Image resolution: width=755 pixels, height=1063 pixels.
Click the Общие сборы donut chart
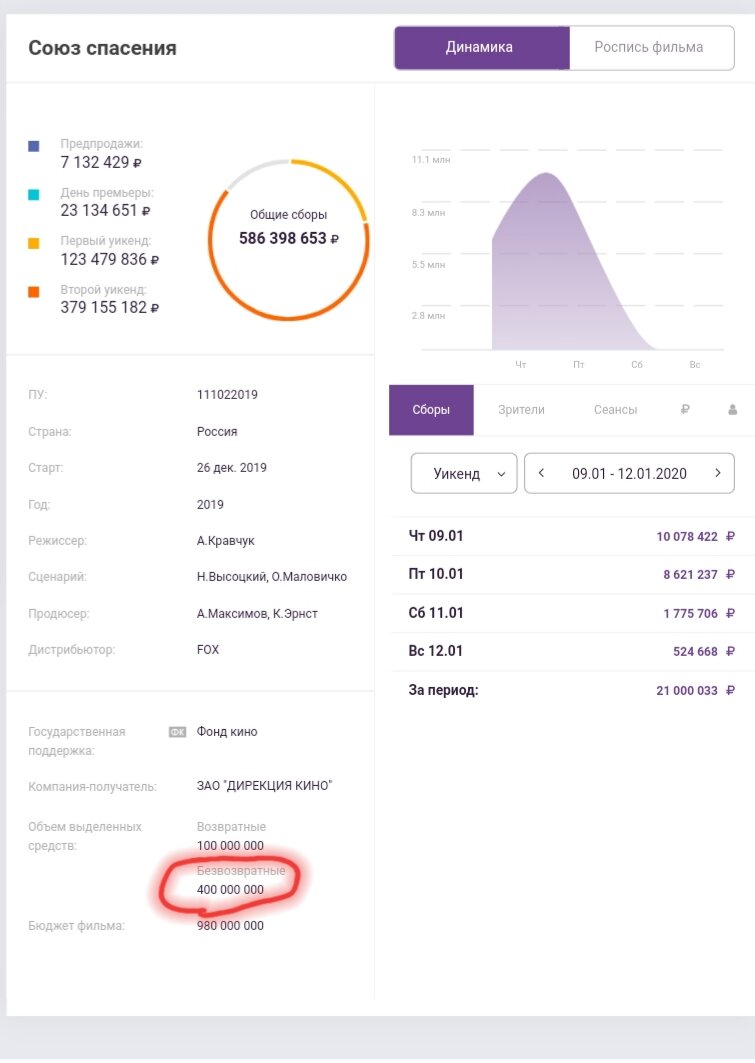pos(289,239)
